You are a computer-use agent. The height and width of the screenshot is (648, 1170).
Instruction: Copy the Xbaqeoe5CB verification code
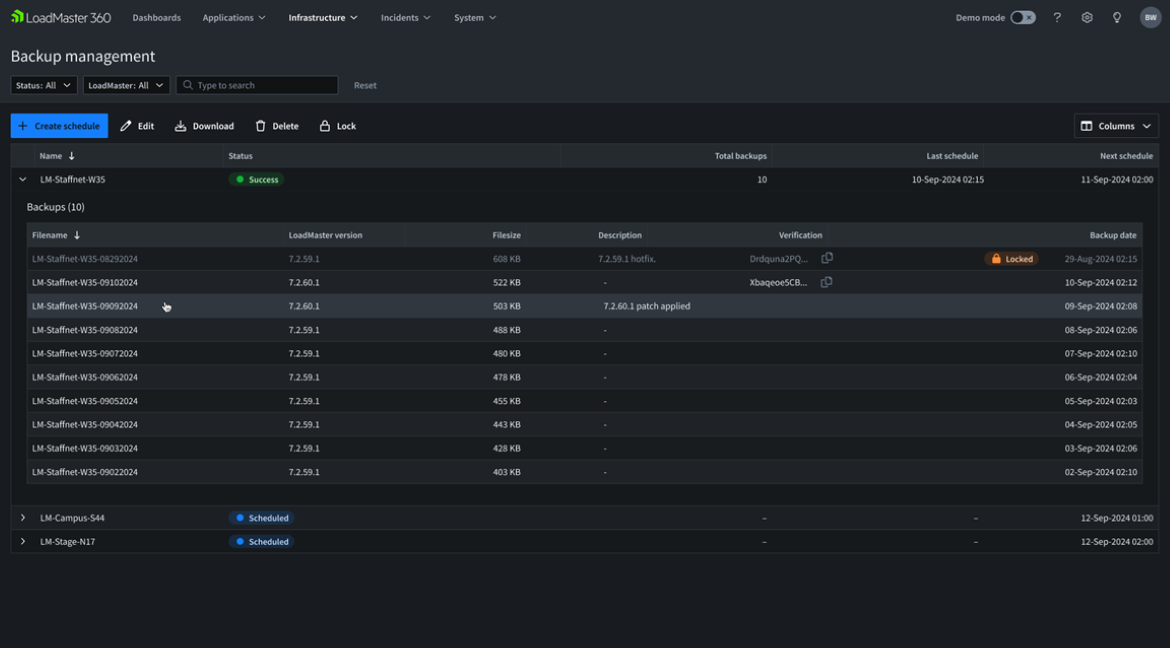[x=827, y=282]
